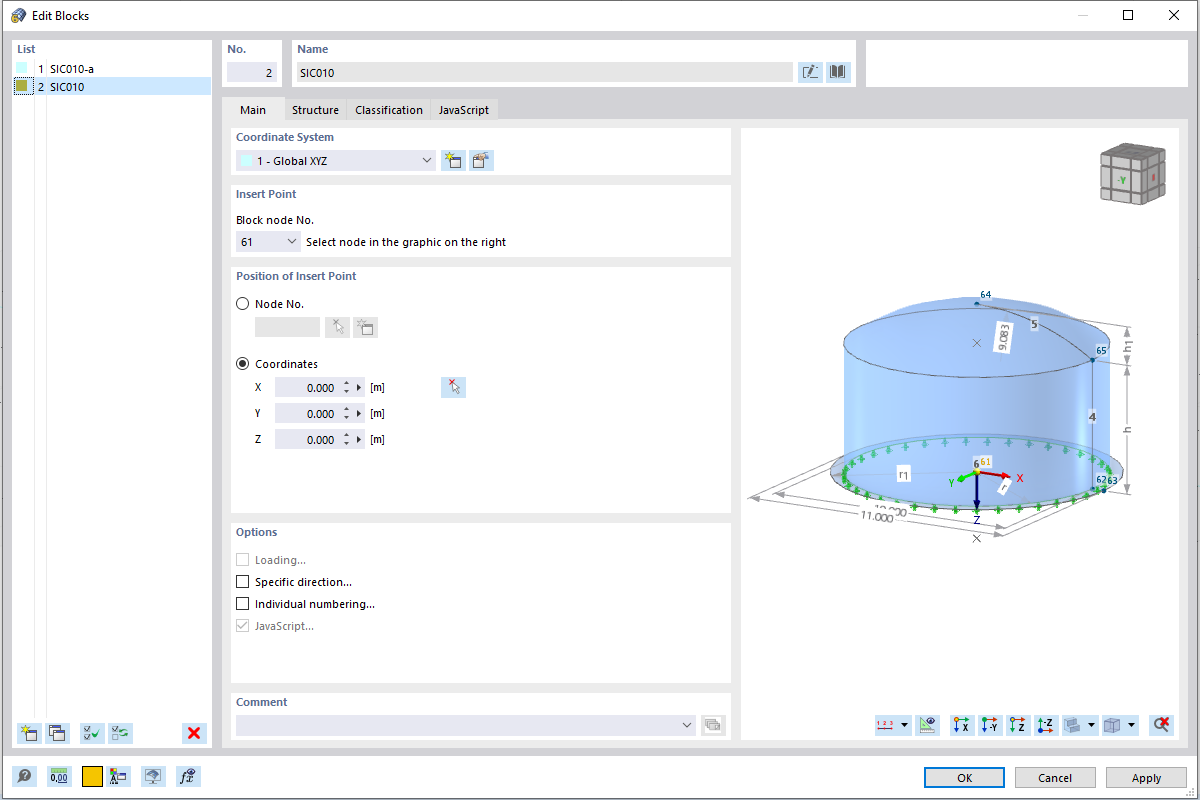Click the cancel zoom icon below the graphic
1200x800 pixels.
(1160, 724)
